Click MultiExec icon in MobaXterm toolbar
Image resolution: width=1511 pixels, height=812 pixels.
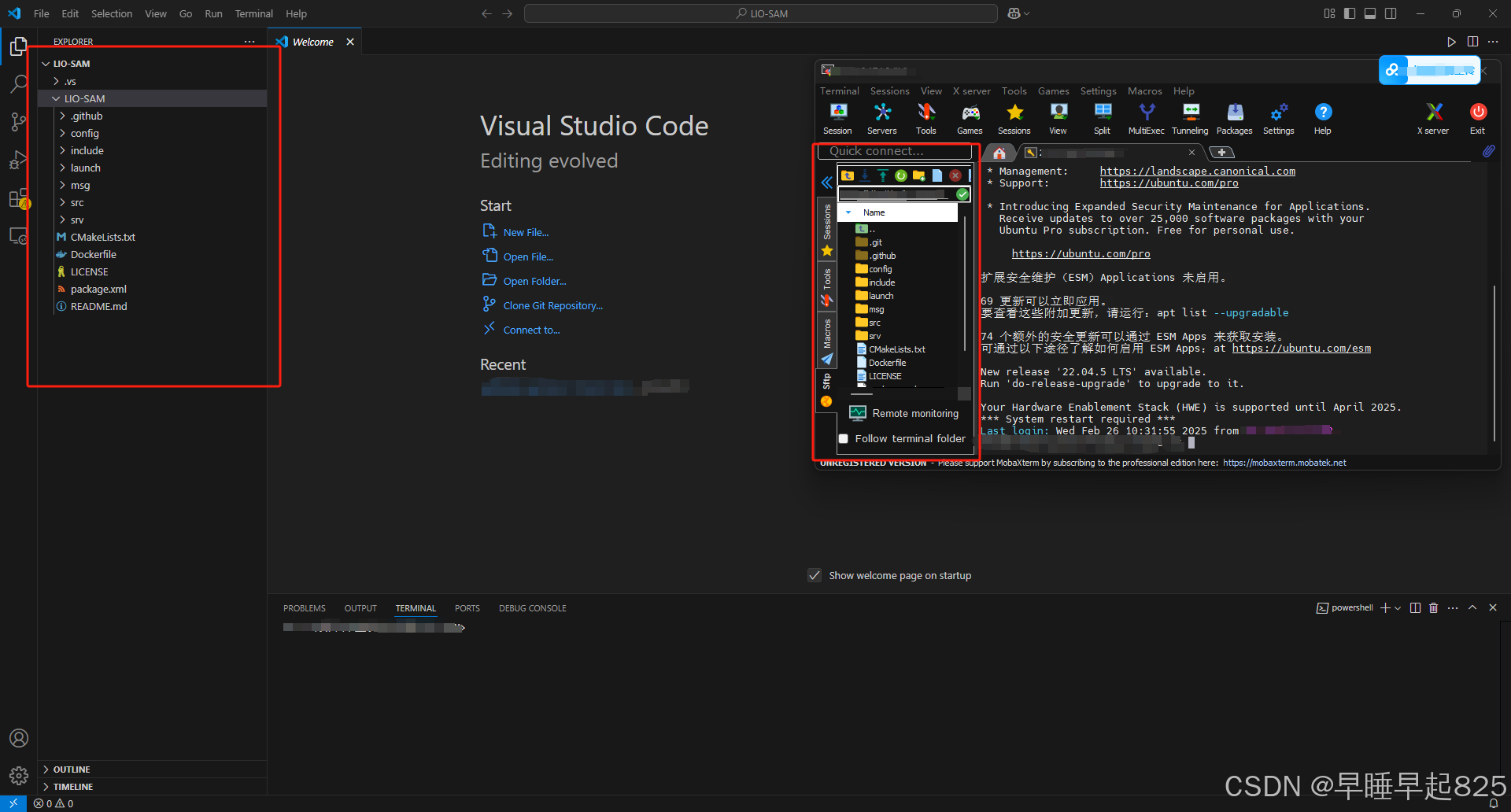(x=1147, y=119)
